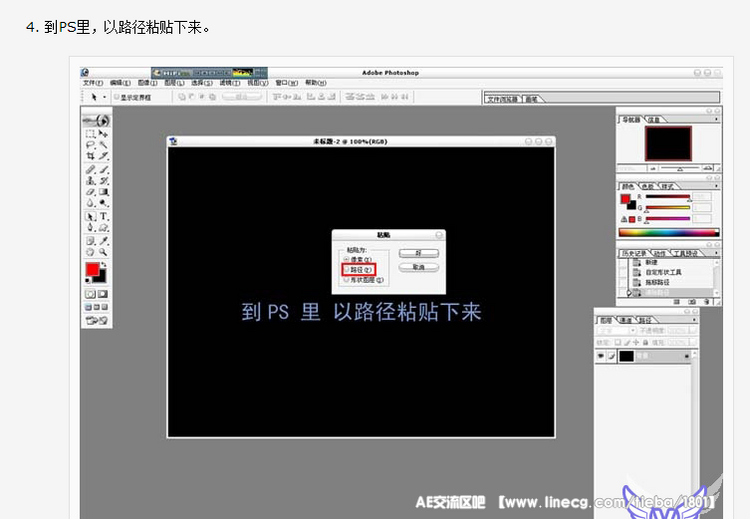750x519 pixels.
Task: Click the red foreground color swatch in toolbox
Action: click(x=92, y=269)
